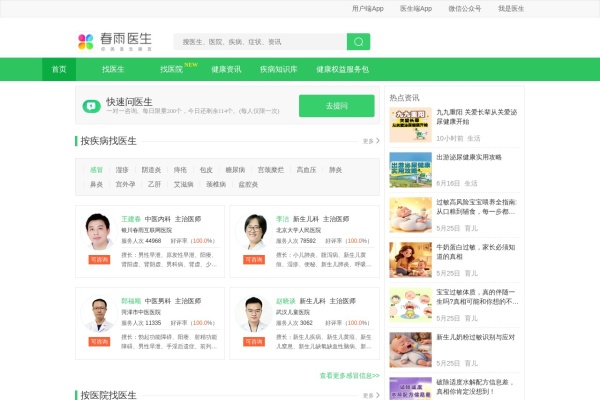
Task: Click the chevron next to 更多 in 按疾病找医生
Action: point(378,141)
